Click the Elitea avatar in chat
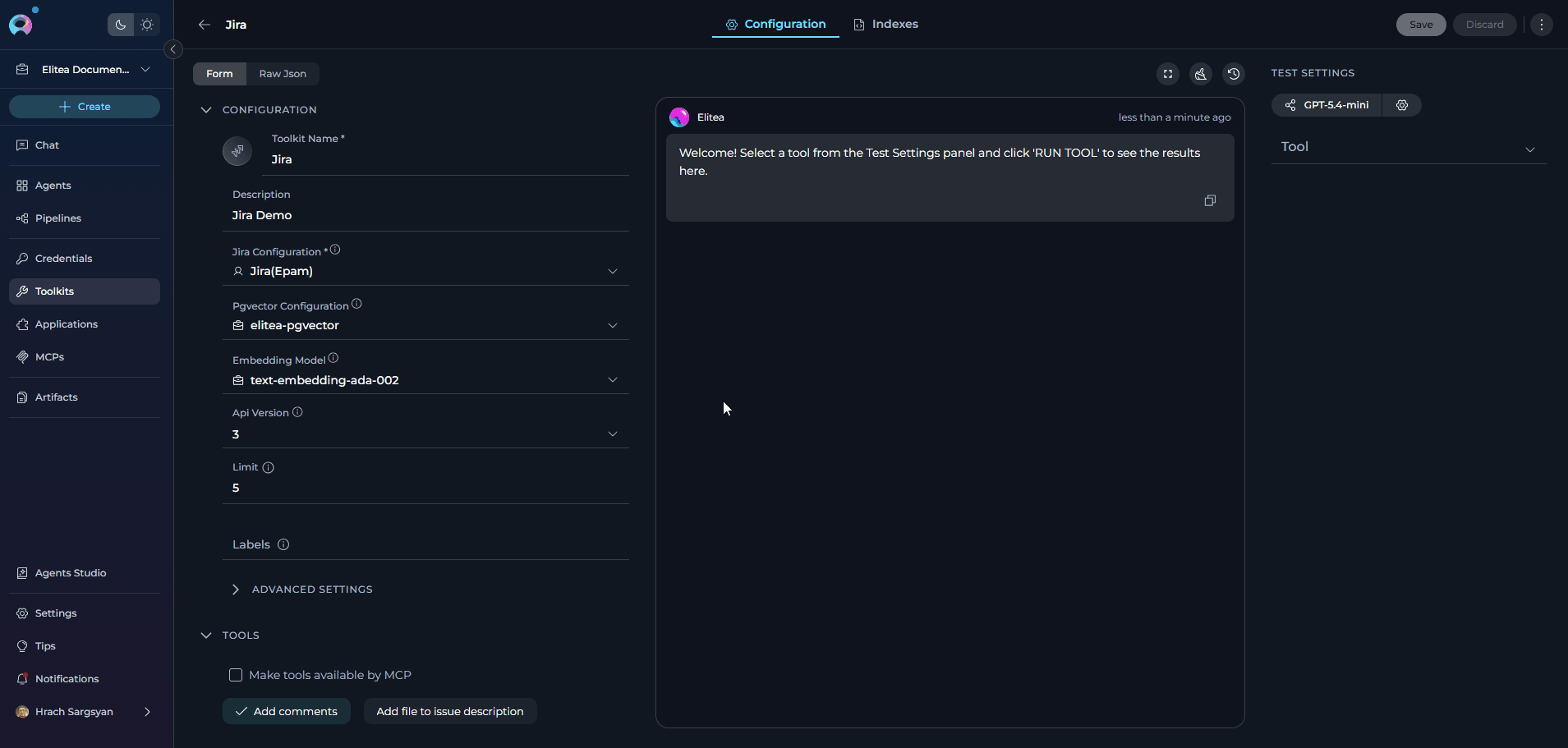Screen dimensions: 1568x748 click(x=679, y=117)
